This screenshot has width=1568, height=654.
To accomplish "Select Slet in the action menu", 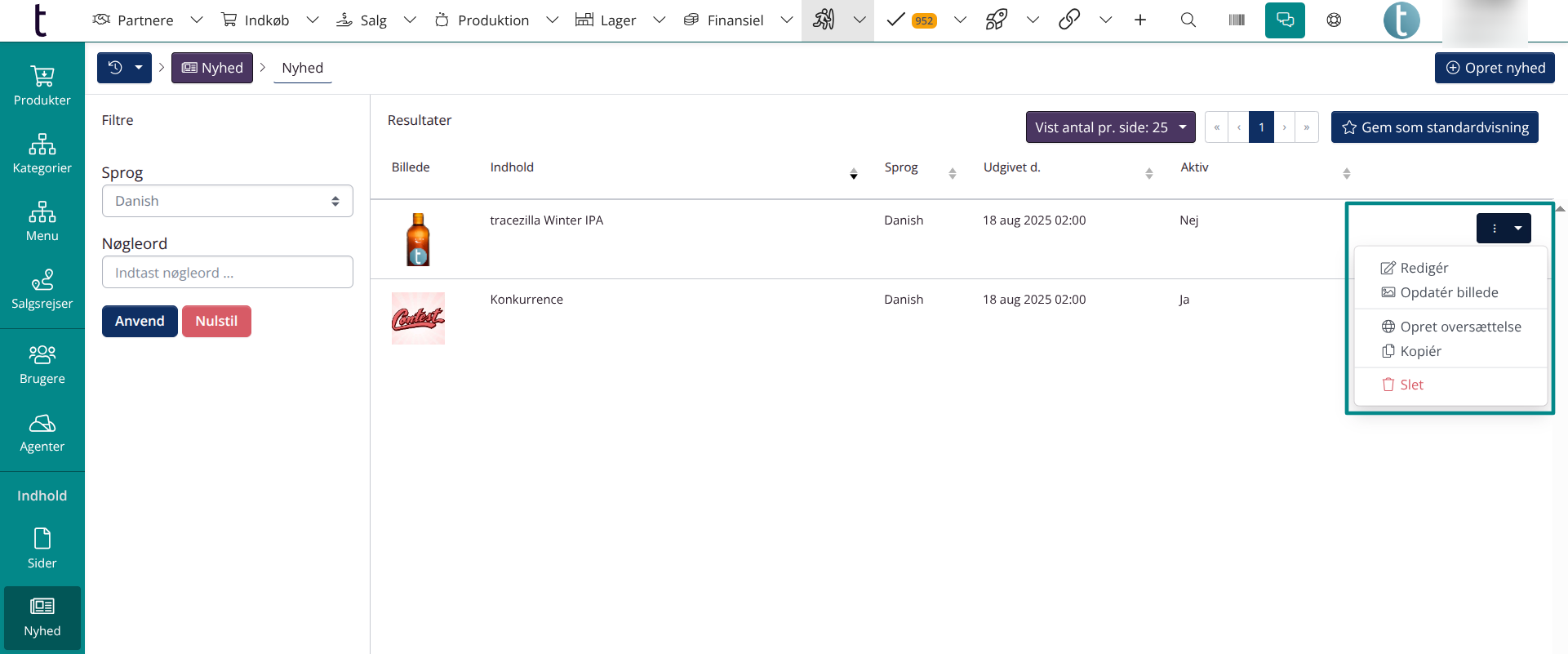I will [1410, 385].
